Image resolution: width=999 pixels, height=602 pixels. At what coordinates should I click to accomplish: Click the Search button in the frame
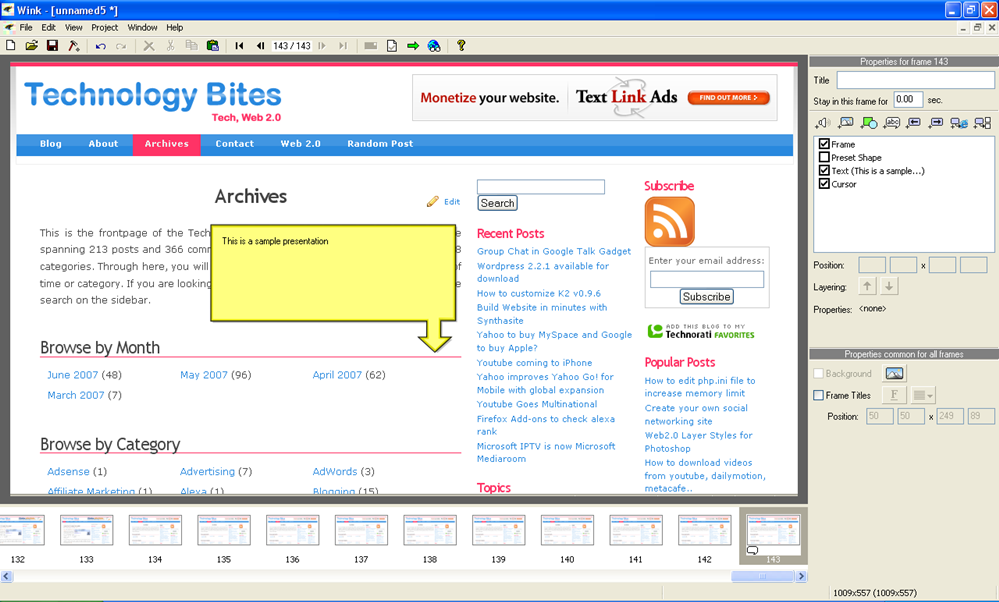coord(498,203)
